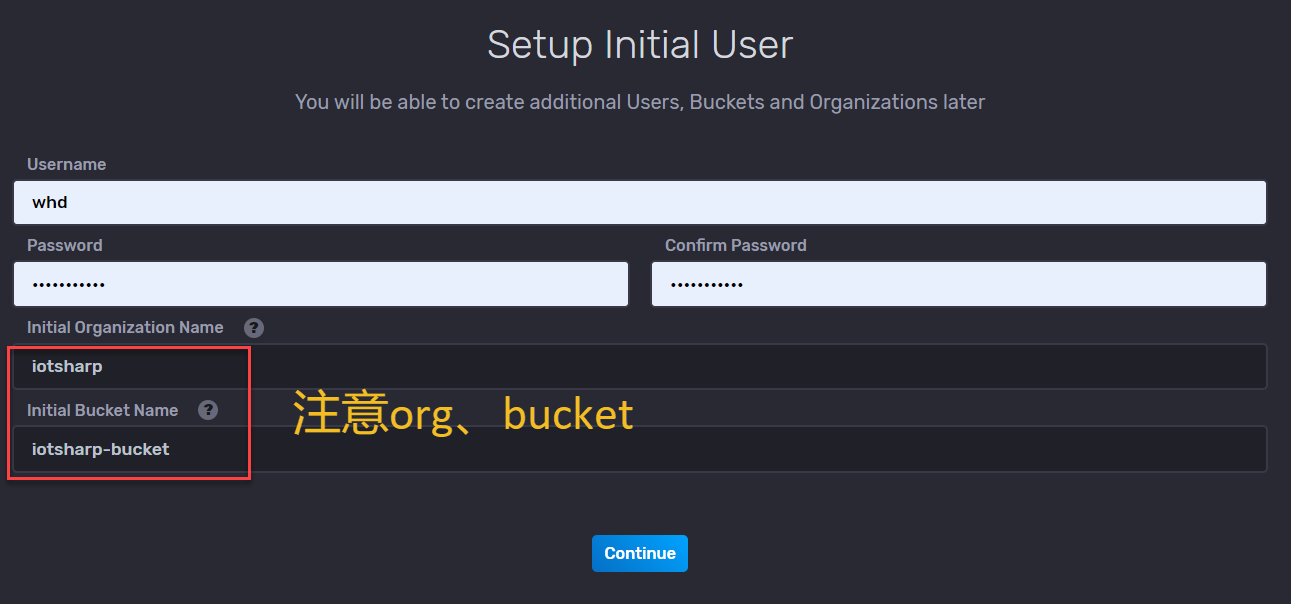This screenshot has height=604, width=1291.
Task: Click the Confirm Password field
Action: point(958,283)
